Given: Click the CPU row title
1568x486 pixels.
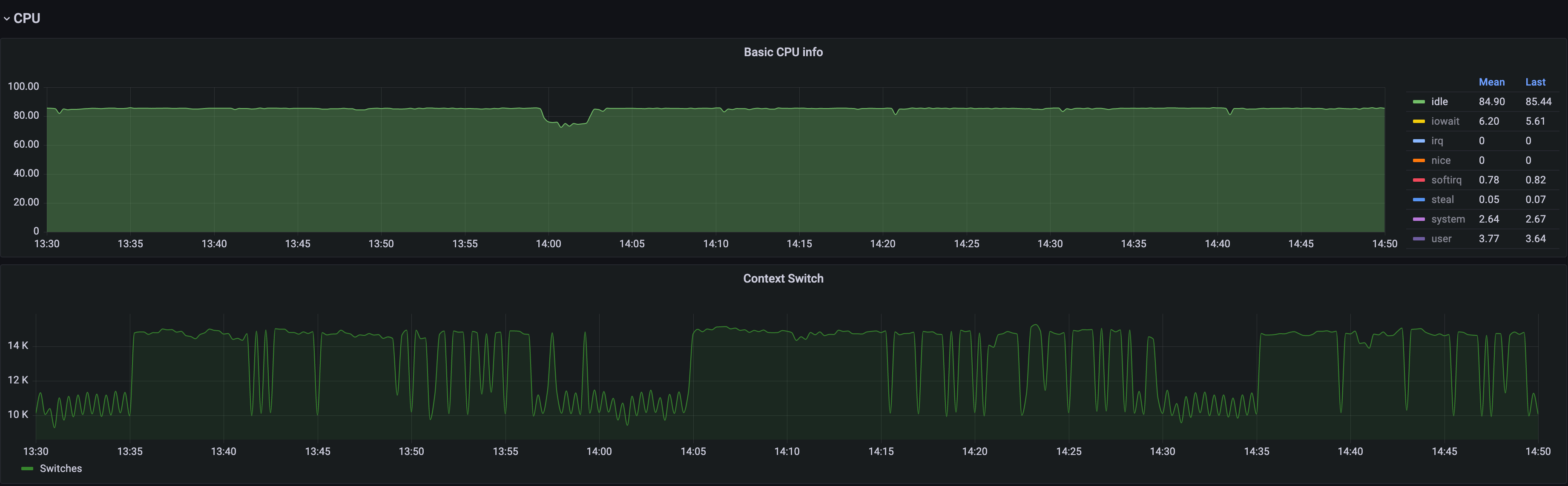Looking at the screenshot, I should 27,18.
